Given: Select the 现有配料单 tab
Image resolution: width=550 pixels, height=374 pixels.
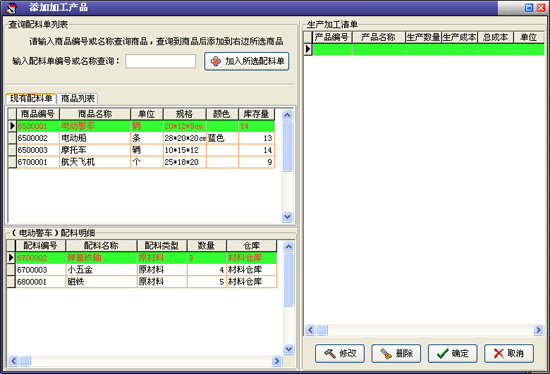Looking at the screenshot, I should [x=31, y=98].
